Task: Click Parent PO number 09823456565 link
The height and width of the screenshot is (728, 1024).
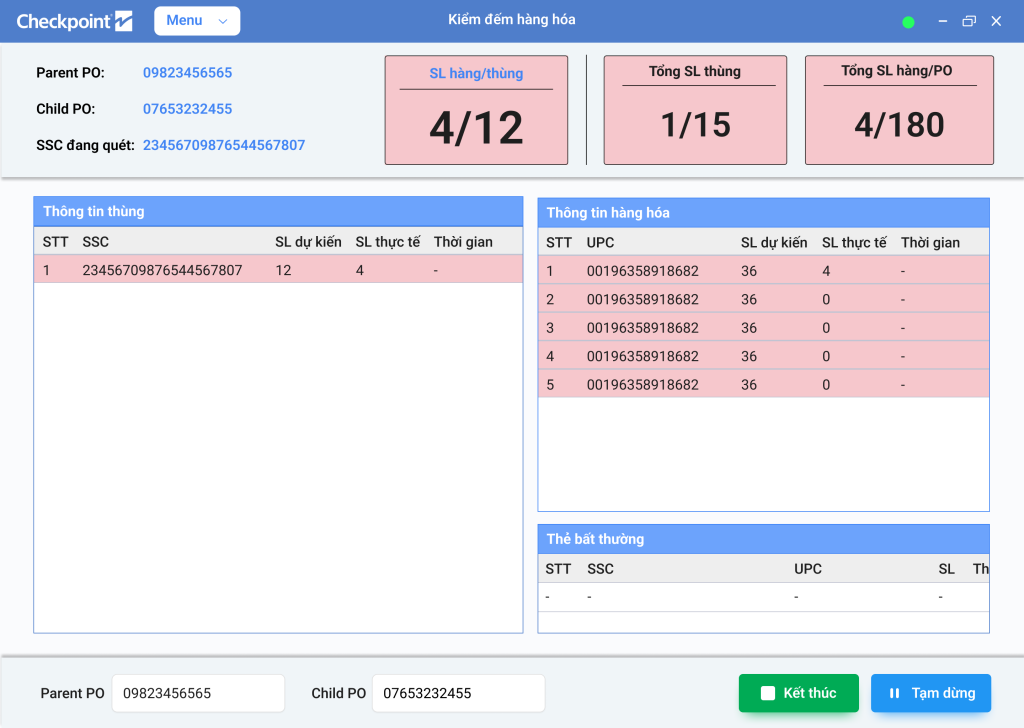Action: [x=188, y=73]
